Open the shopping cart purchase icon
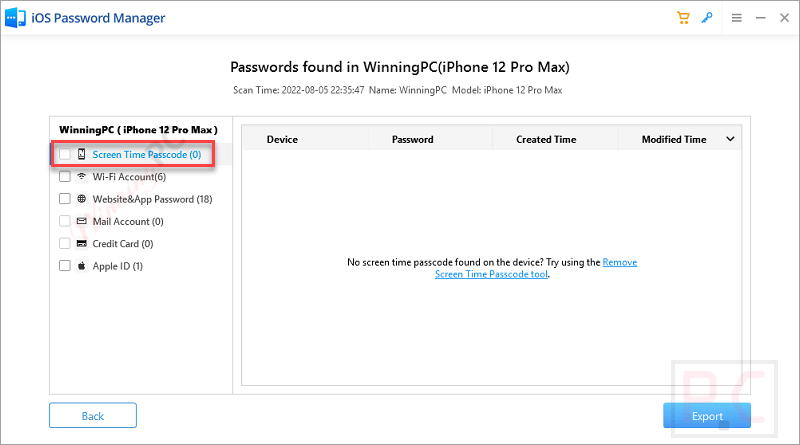 tap(683, 18)
